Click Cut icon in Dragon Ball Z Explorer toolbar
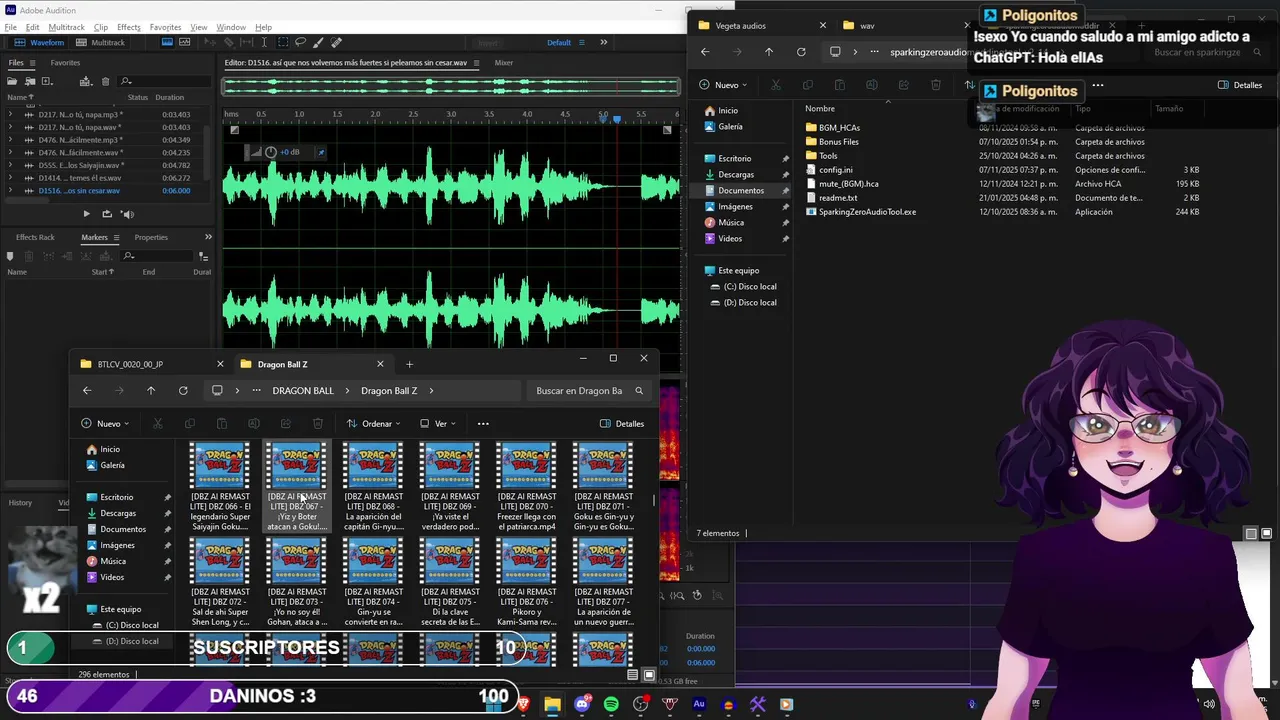 click(x=157, y=423)
